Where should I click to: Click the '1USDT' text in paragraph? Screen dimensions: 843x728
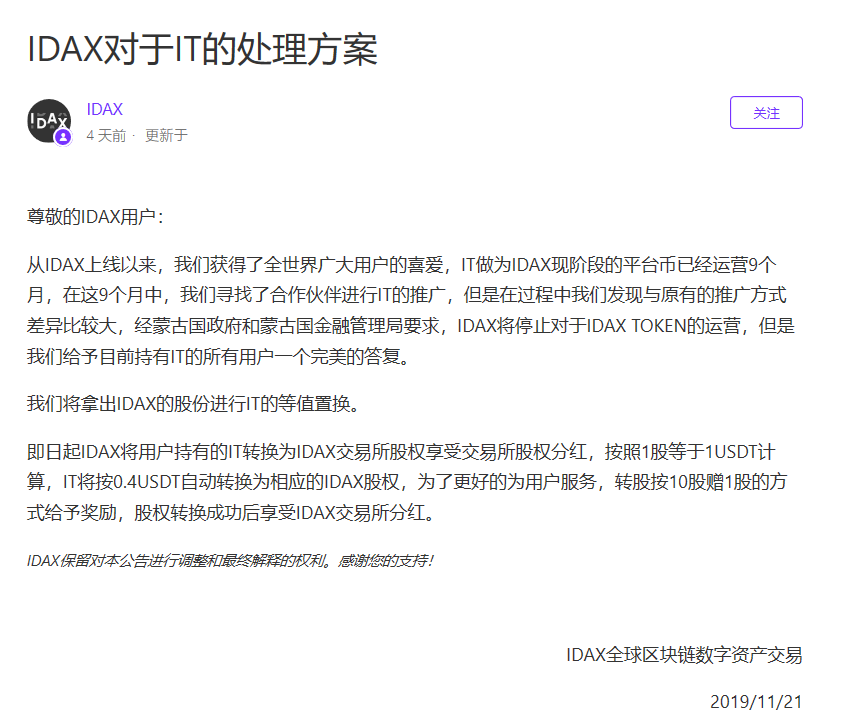(731, 452)
